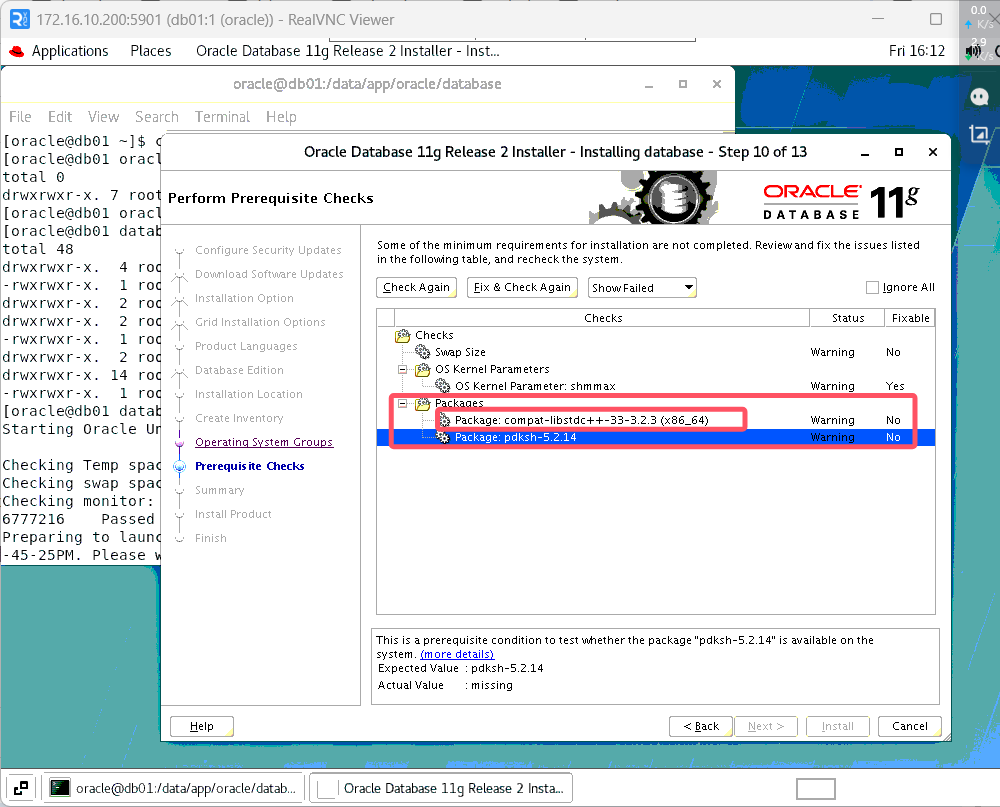Click the folder icon next to Packages
Image resolution: width=1000 pixels, height=807 pixels.
point(423,403)
